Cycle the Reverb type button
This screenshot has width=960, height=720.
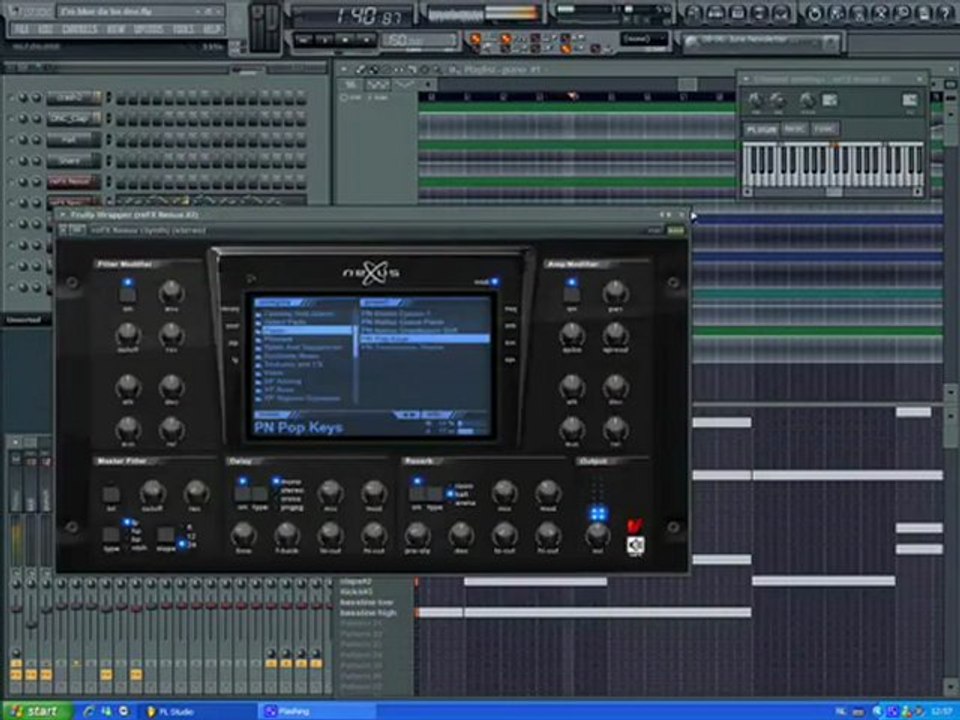pyautogui.click(x=435, y=493)
